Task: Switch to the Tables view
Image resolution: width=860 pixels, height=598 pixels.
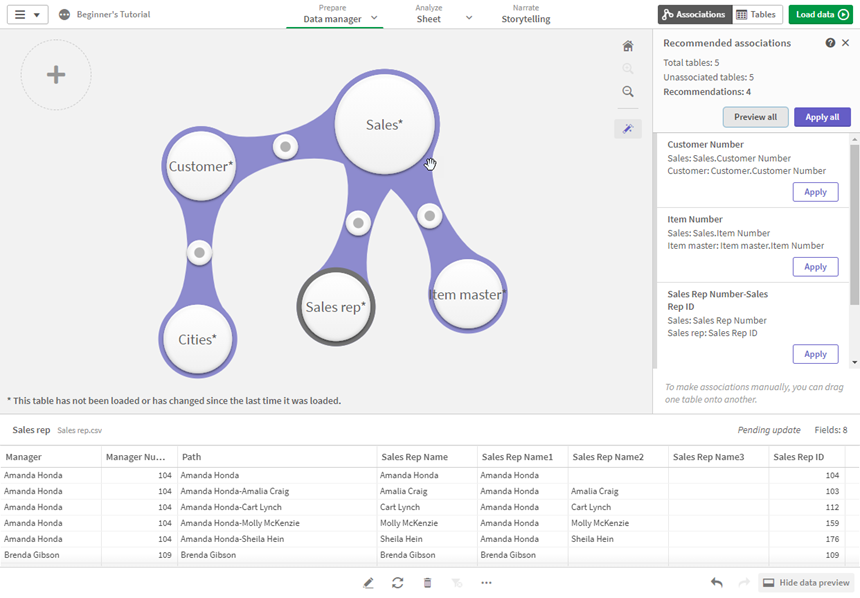Action: 756,15
